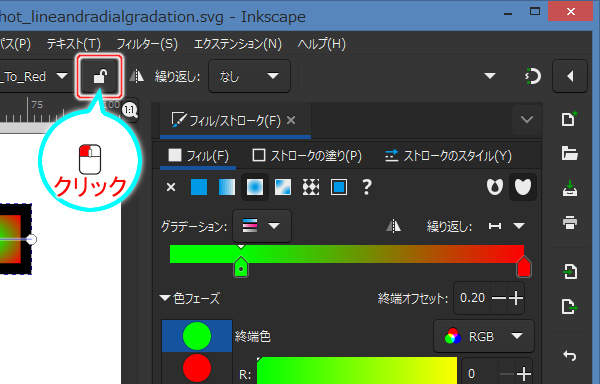This screenshot has height=384, width=600.
Task: Select the no paint X option
Action: click(x=171, y=187)
